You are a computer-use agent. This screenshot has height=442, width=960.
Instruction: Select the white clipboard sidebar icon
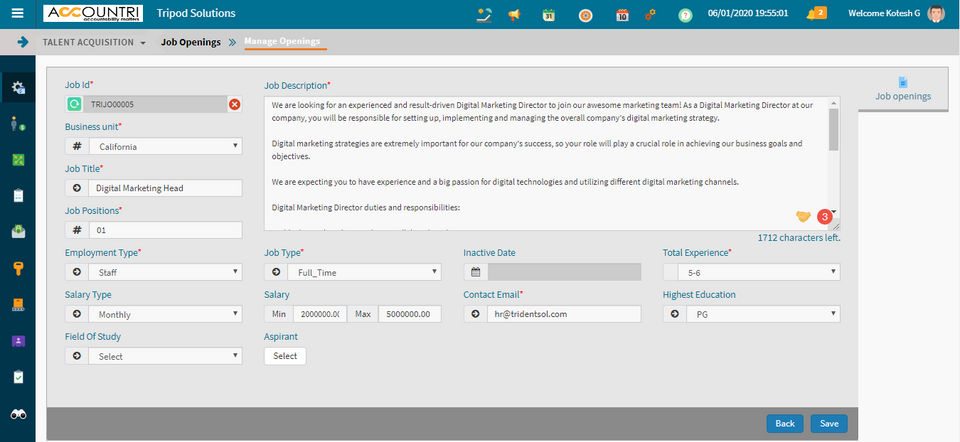click(x=18, y=196)
